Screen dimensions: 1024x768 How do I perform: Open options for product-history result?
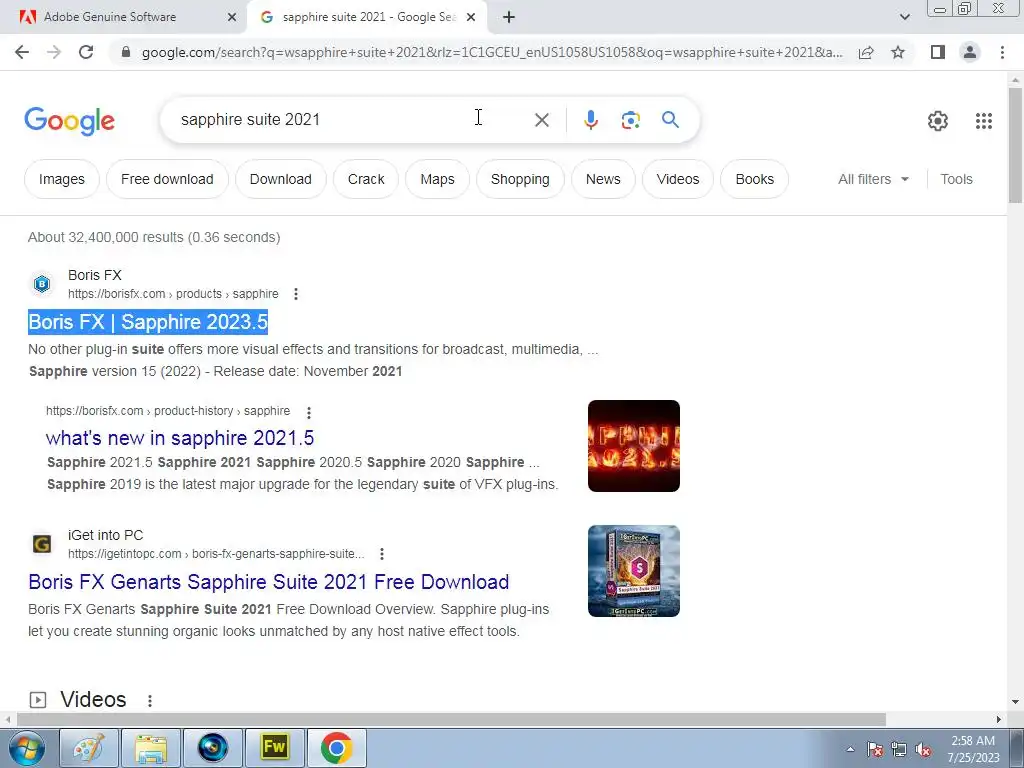click(x=309, y=412)
